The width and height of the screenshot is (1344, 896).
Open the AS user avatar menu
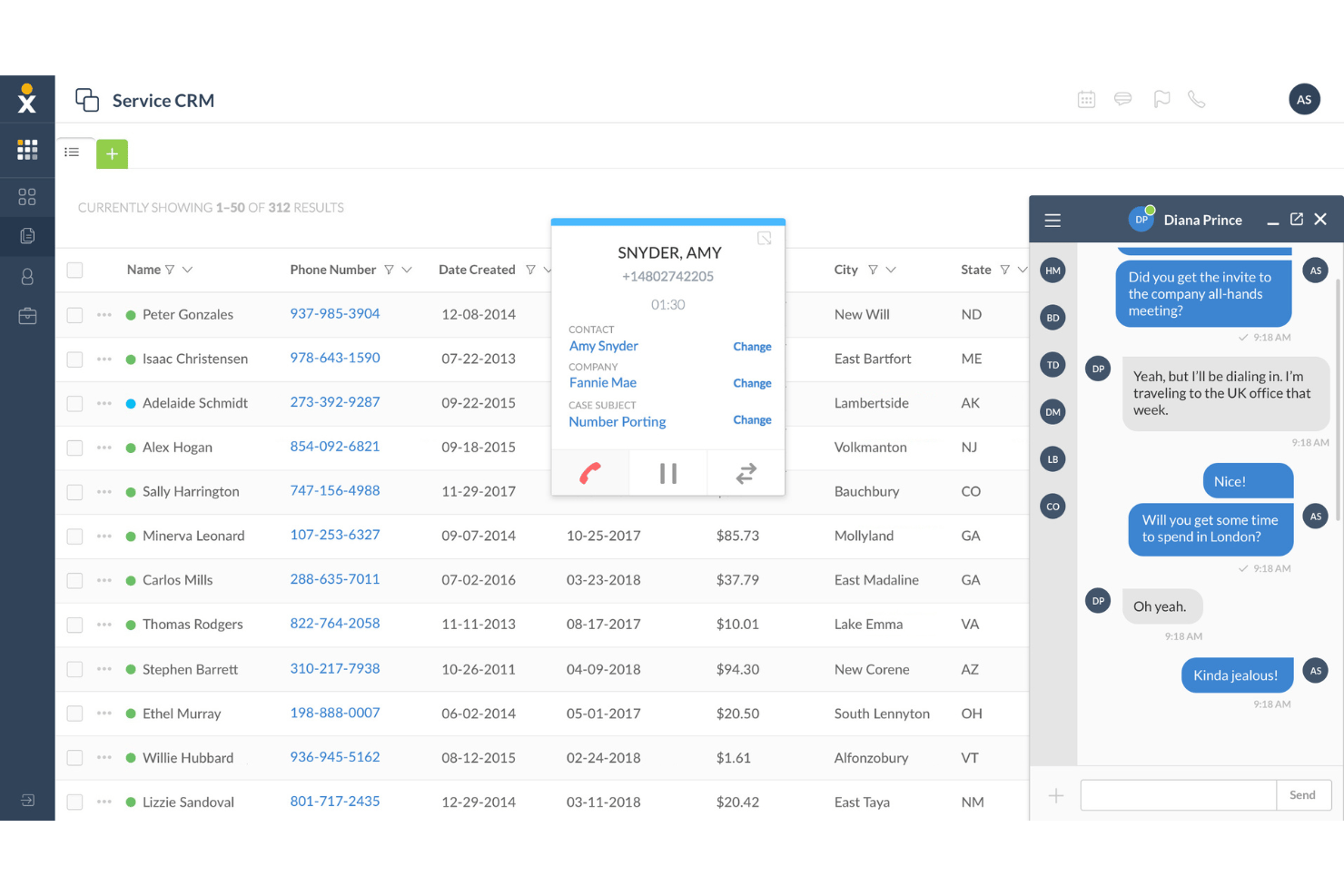(x=1304, y=100)
